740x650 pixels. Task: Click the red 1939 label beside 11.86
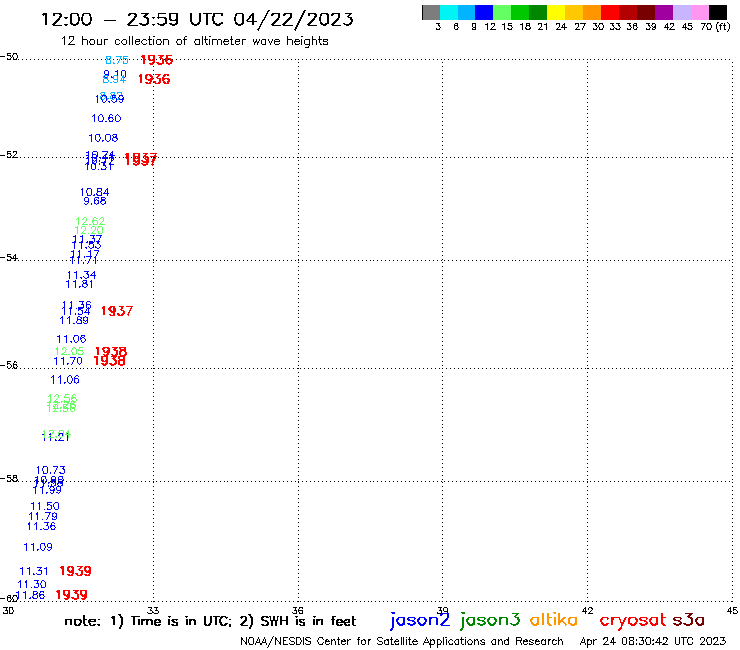(x=71, y=595)
